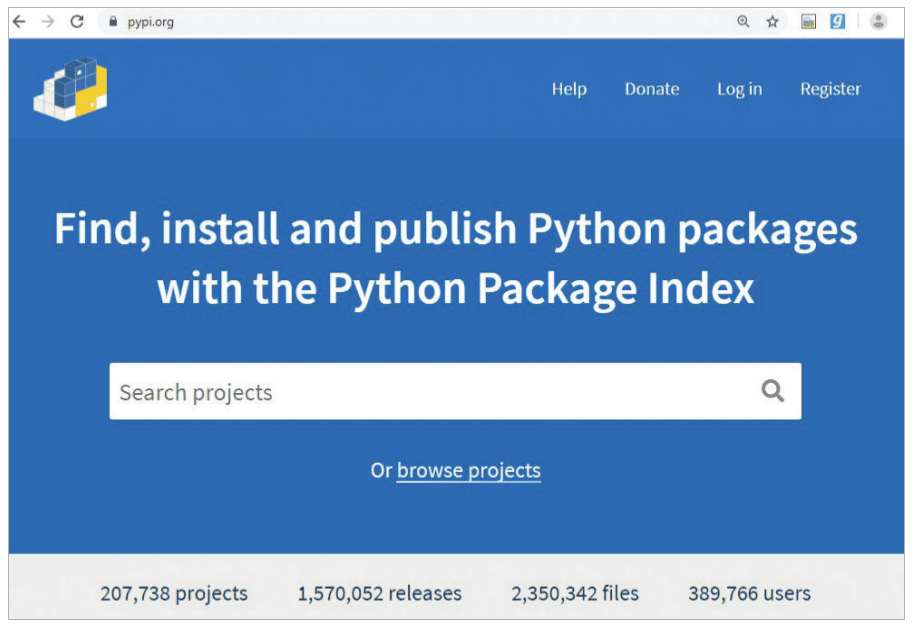Click the browser forward arrow
This screenshot has width=915, height=628.
tap(47, 21)
